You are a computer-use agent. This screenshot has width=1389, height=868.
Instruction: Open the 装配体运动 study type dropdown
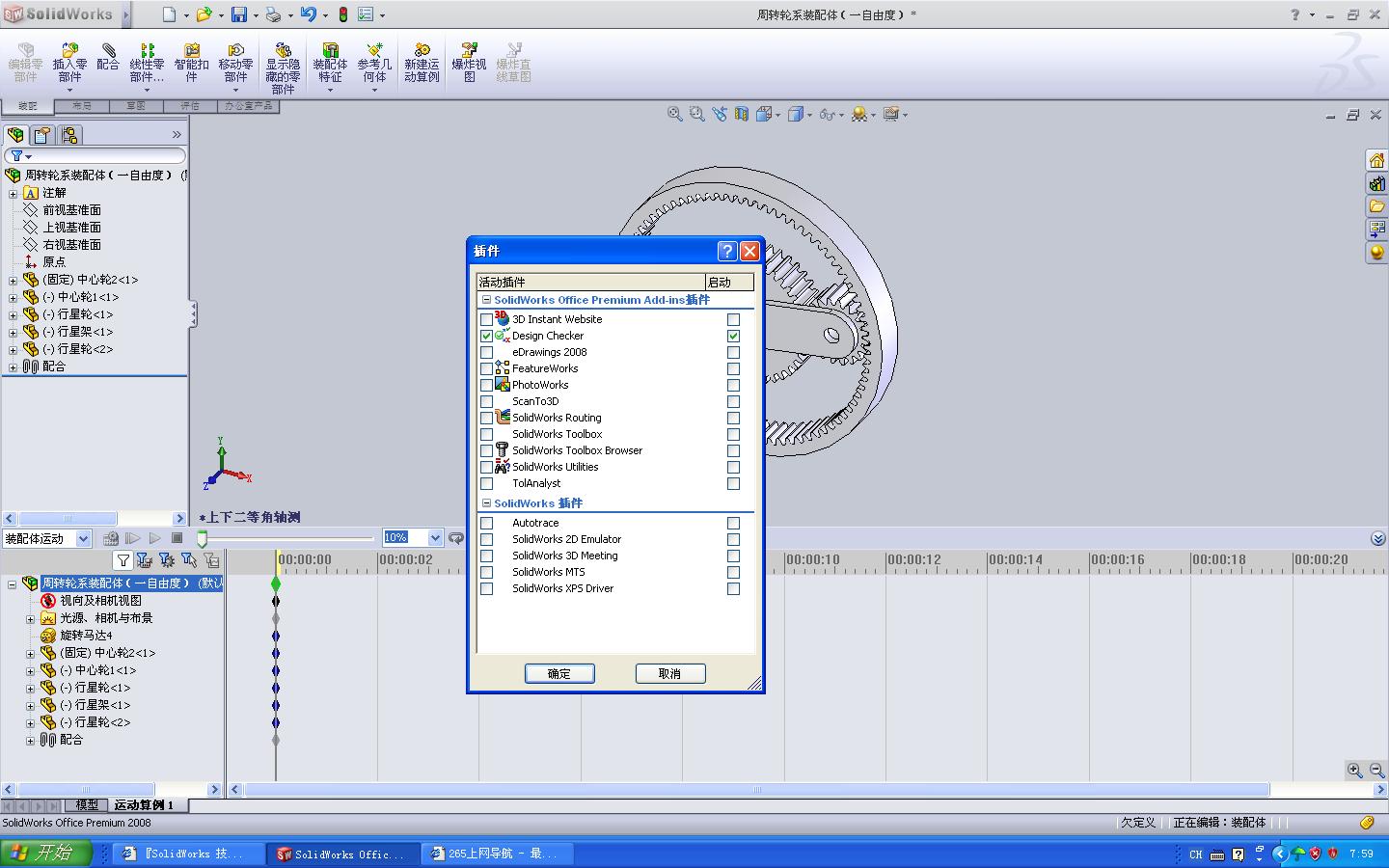tap(84, 538)
